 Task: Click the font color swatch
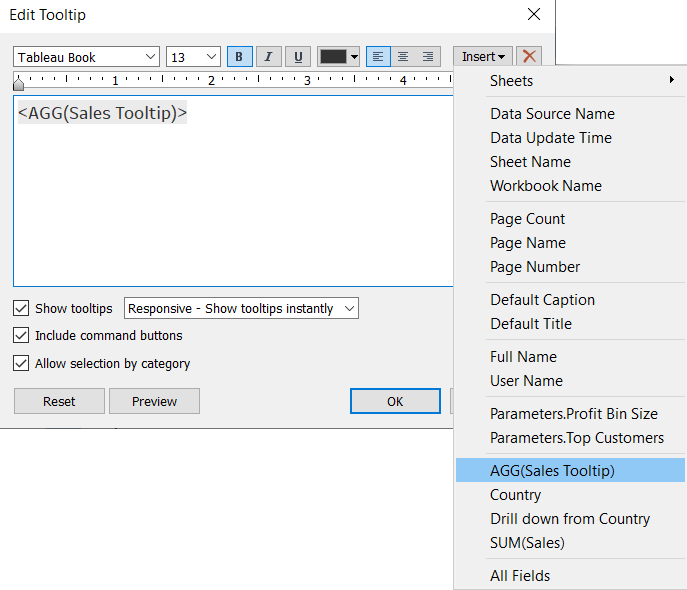pyautogui.click(x=333, y=57)
